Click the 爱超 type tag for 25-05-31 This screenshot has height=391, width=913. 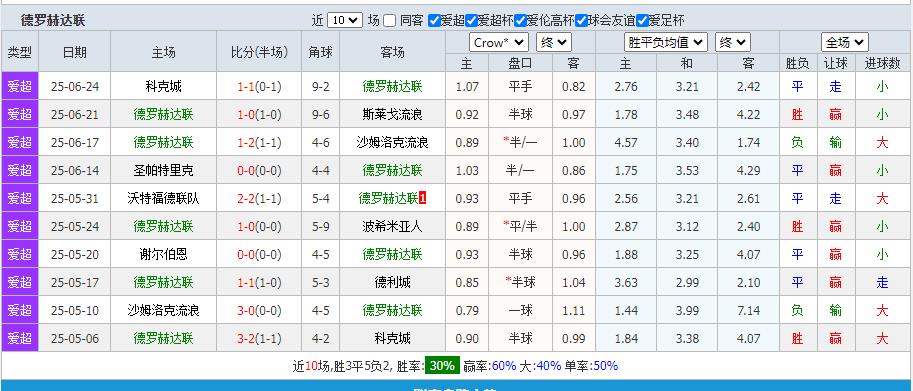(20, 198)
